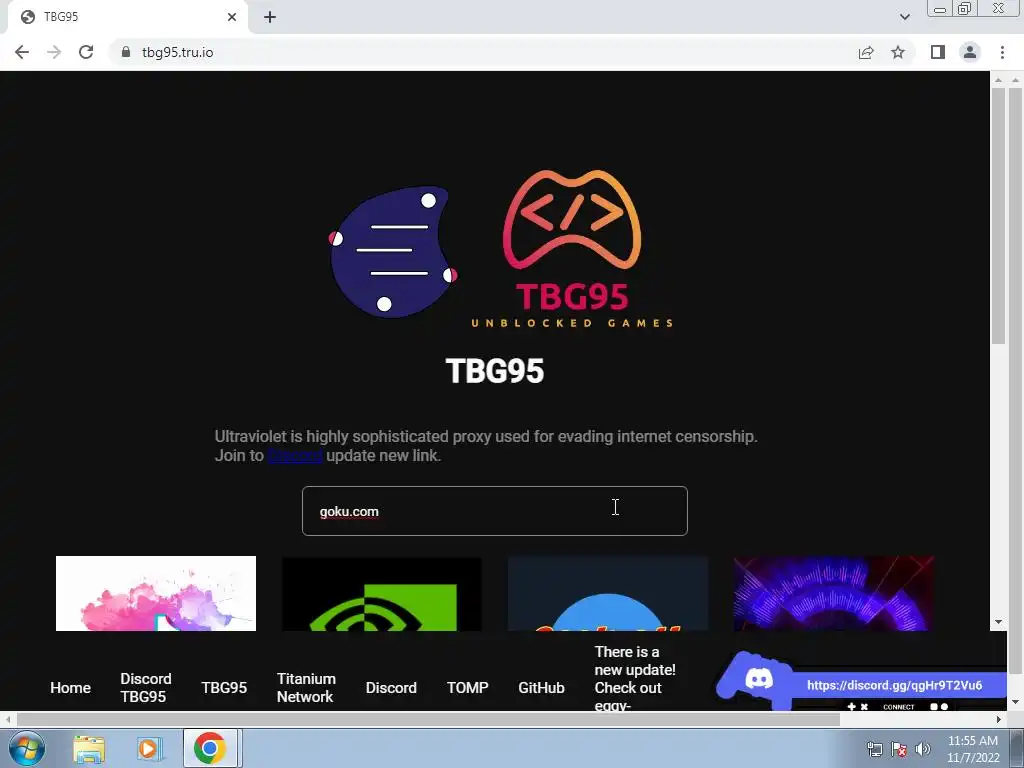Click the horizontal scrollbar thumb
1024x768 pixels.
click(428, 720)
